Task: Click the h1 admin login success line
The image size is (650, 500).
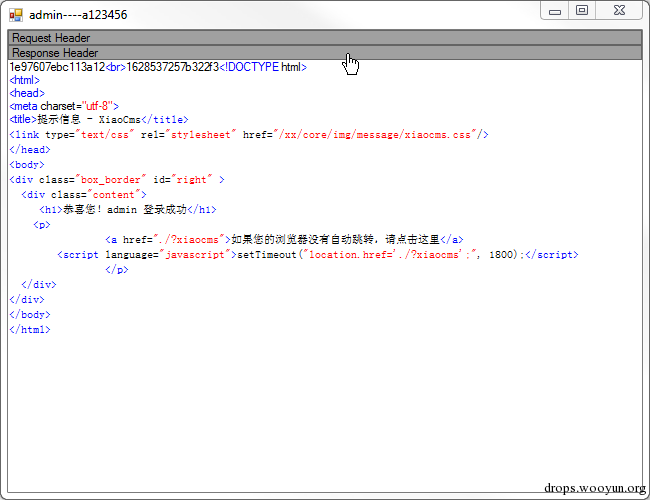Action: pos(128,209)
